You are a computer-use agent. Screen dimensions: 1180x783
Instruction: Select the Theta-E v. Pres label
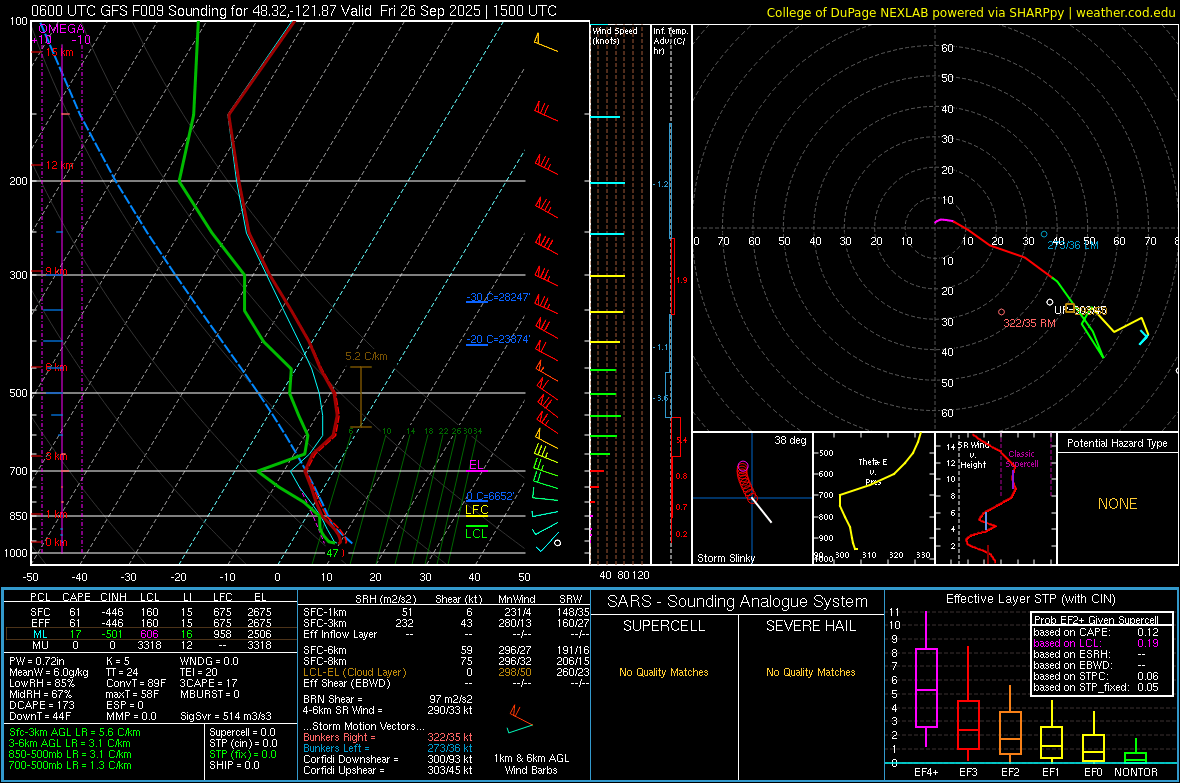[873, 471]
